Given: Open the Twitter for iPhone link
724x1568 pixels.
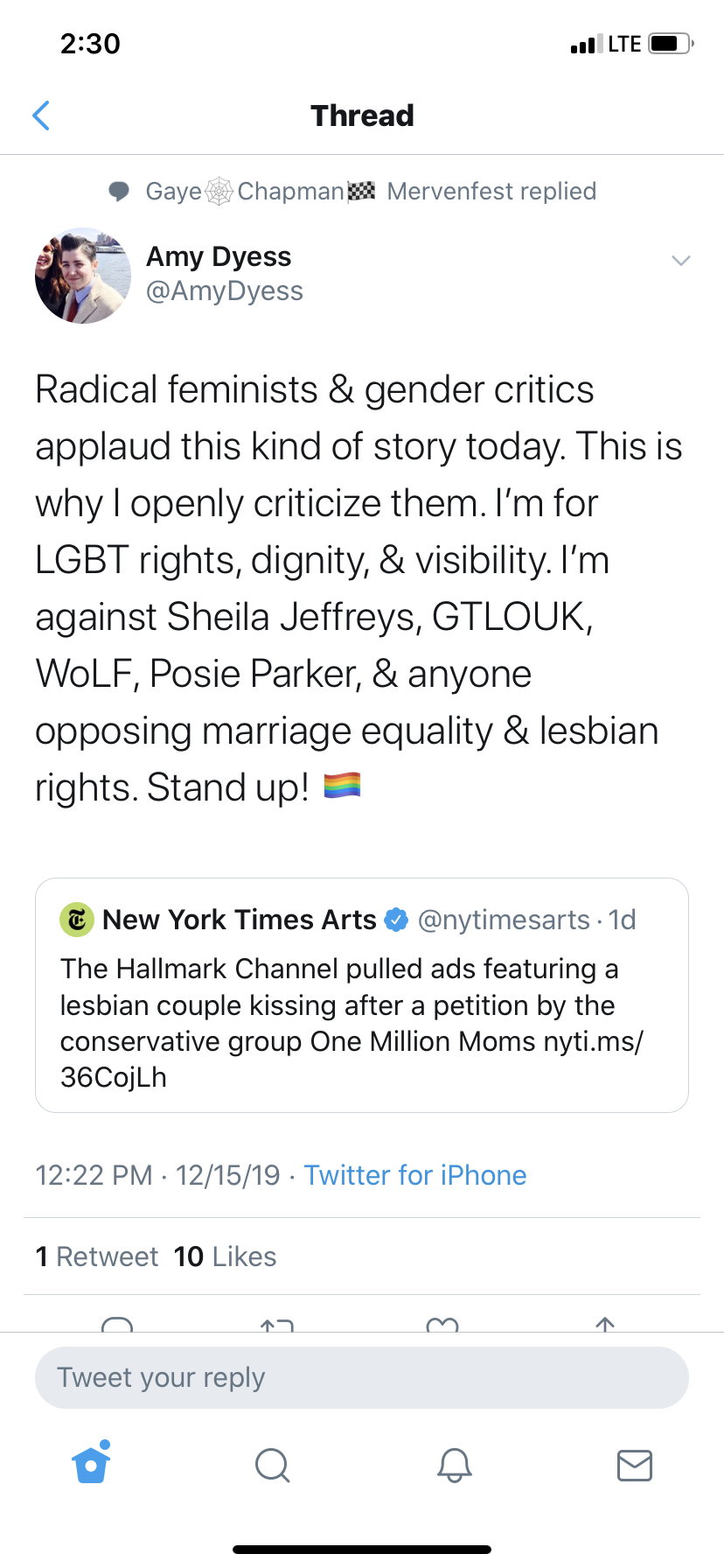Looking at the screenshot, I should tap(414, 1175).
